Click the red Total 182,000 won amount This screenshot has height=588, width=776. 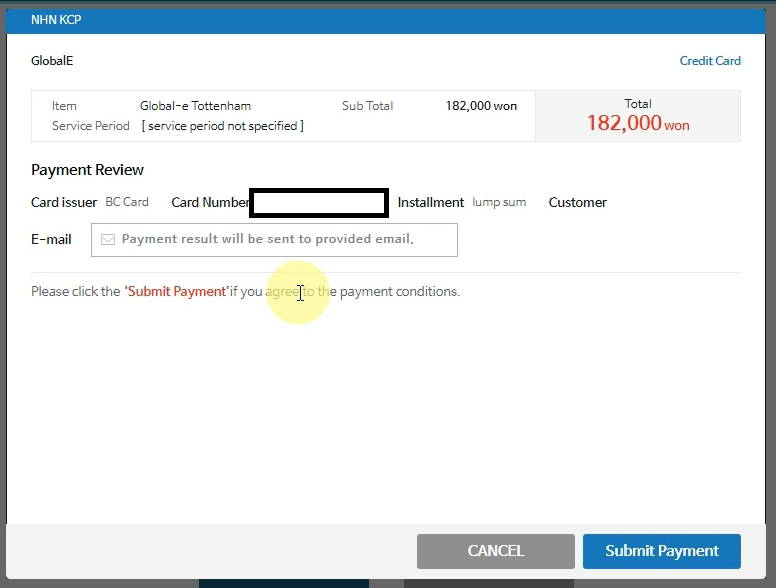pos(638,123)
